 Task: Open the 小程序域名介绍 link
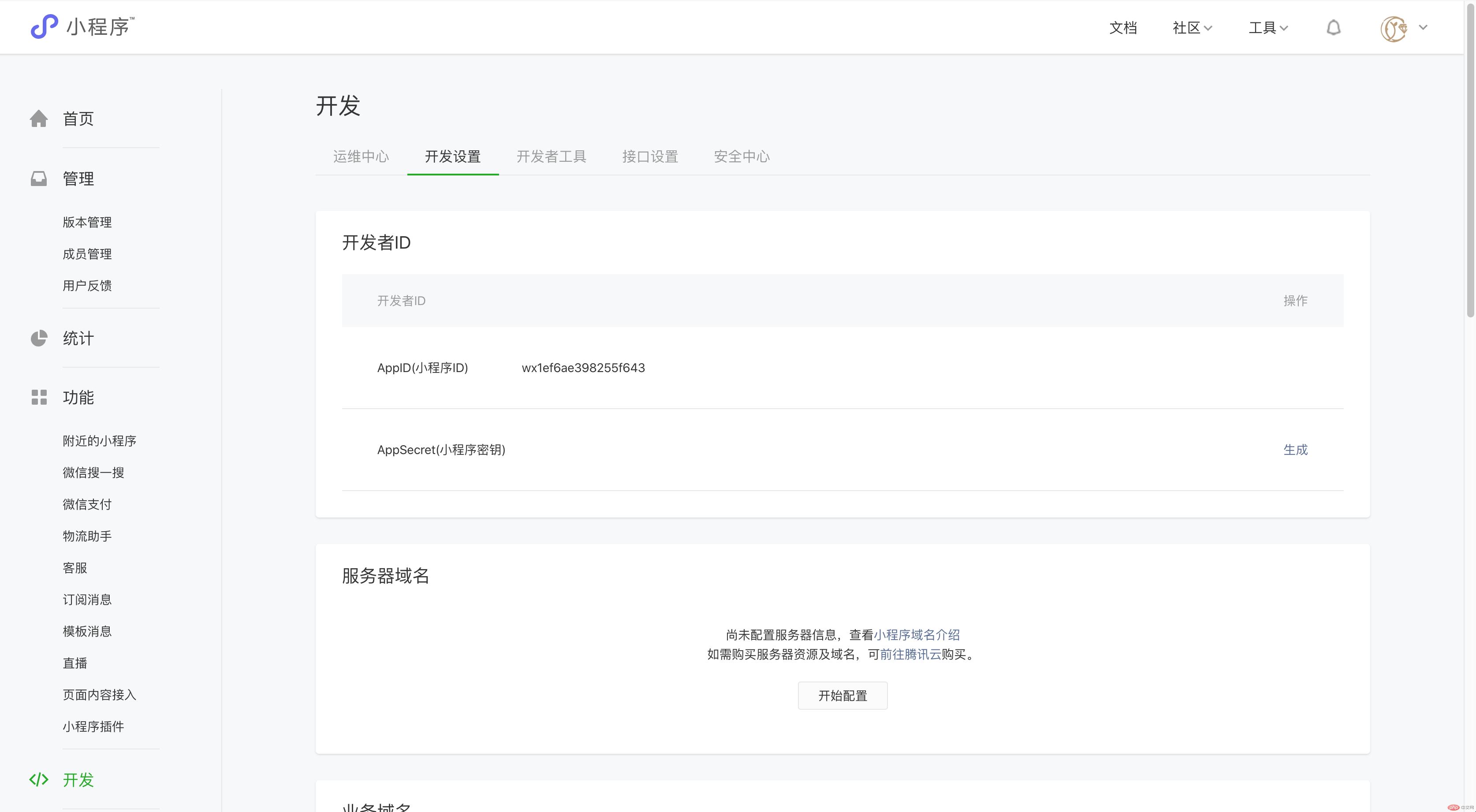click(x=917, y=635)
